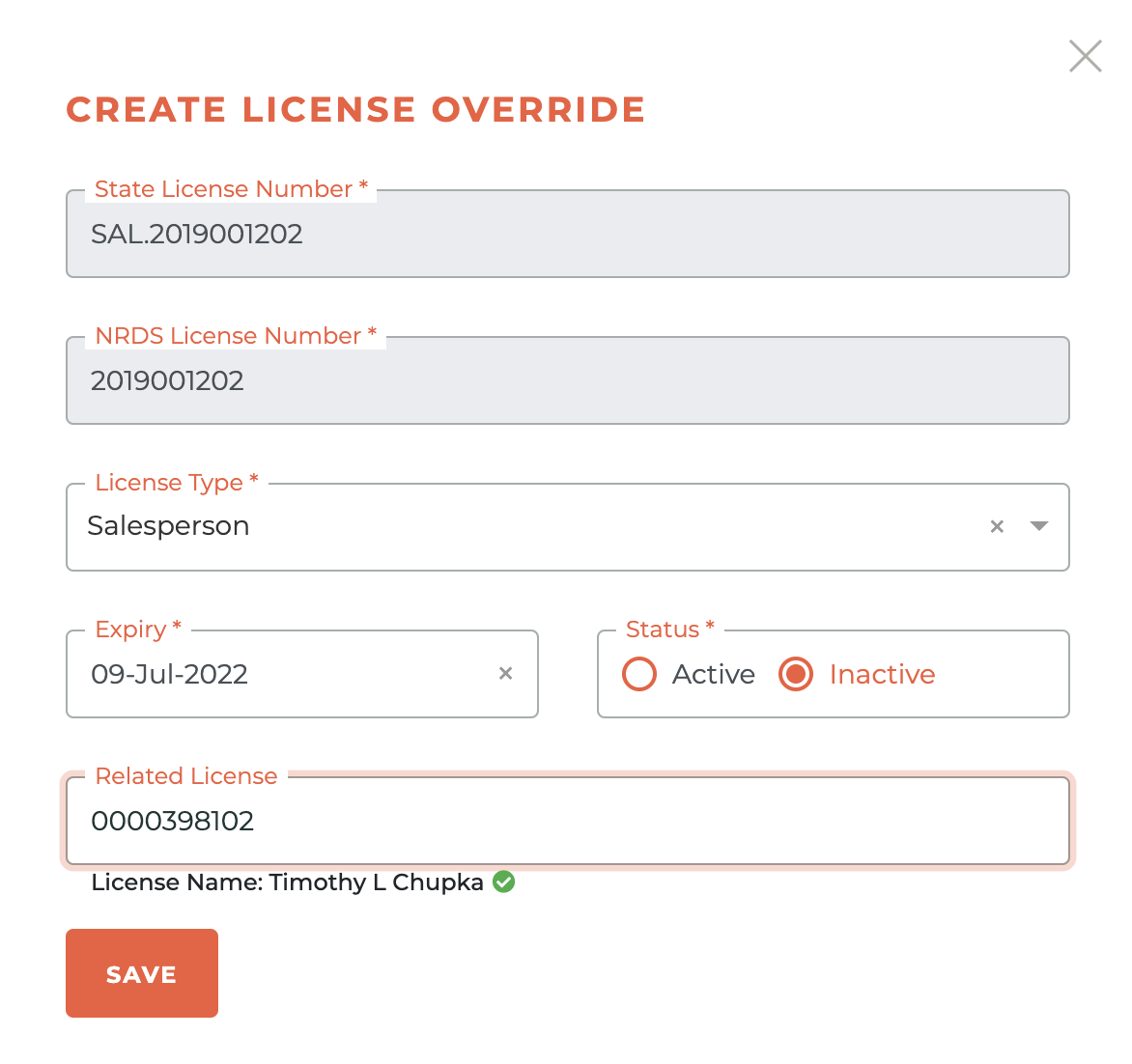This screenshot has width=1132, height=1064.
Task: Click the green verified checkmark icon
Action: pos(504,882)
